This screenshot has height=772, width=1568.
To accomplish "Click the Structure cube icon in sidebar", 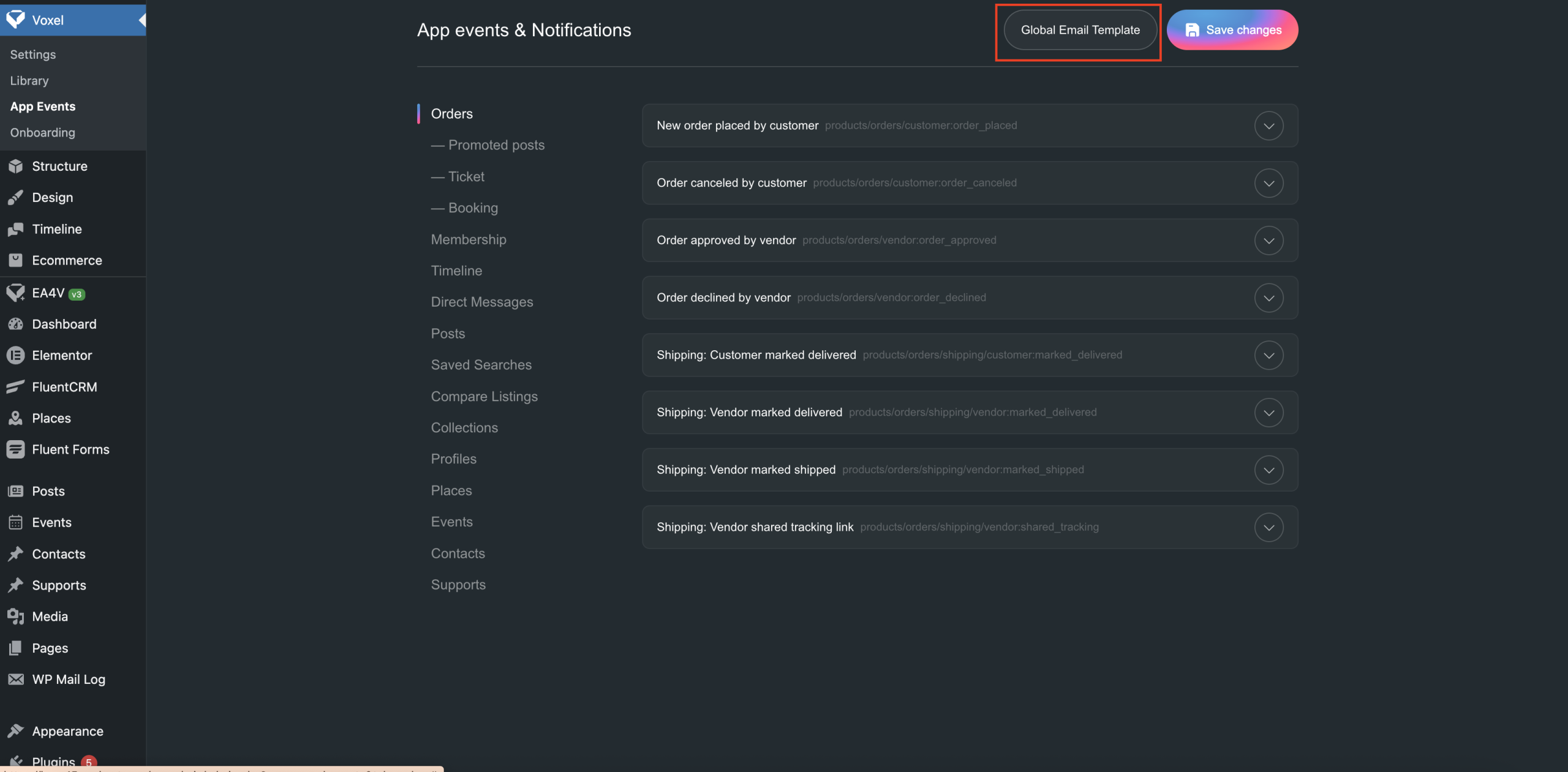I will pos(15,167).
